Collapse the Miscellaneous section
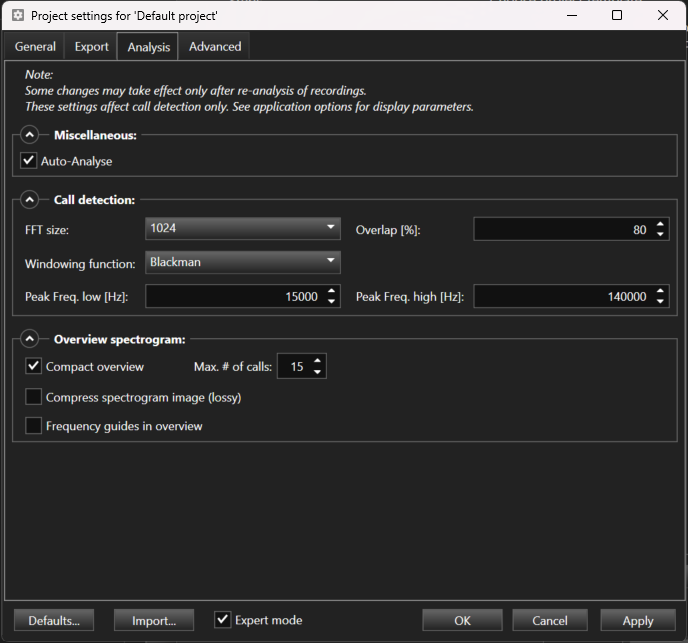688x643 pixels. click(x=29, y=135)
